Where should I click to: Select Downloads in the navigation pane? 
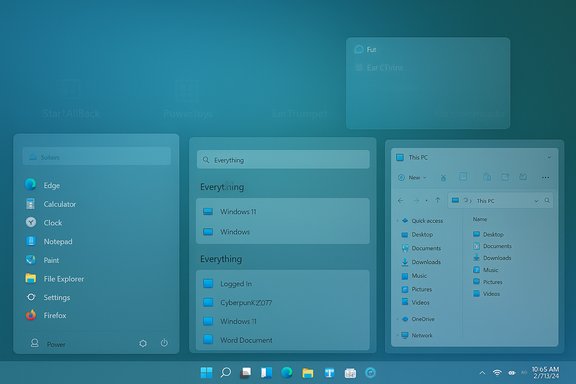421,262
